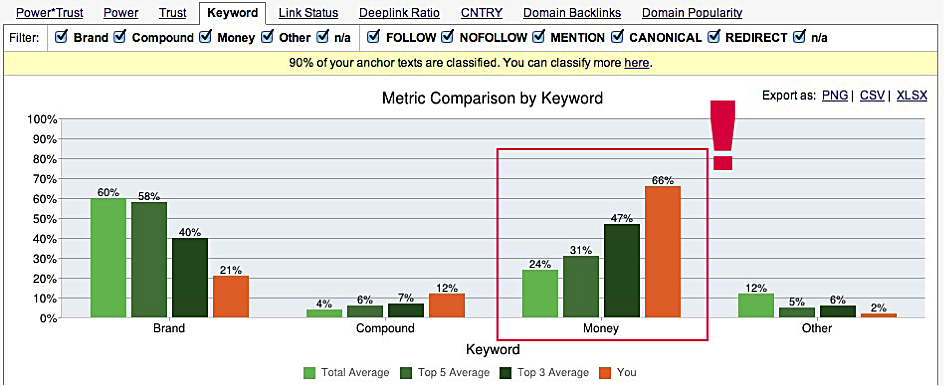The image size is (945, 386).
Task: Click the Total Average legend swatch
Action: click(310, 373)
